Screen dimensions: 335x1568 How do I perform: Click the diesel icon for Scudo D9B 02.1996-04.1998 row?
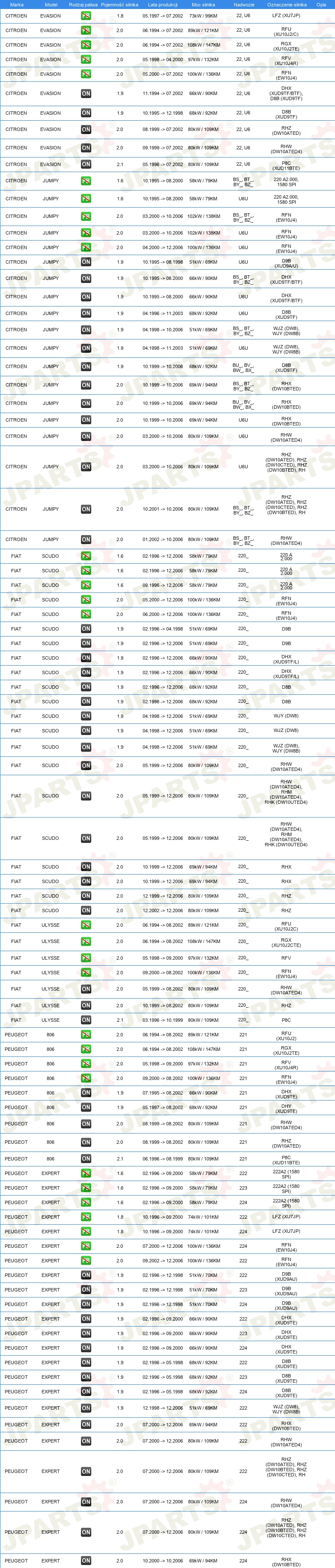tap(86, 629)
